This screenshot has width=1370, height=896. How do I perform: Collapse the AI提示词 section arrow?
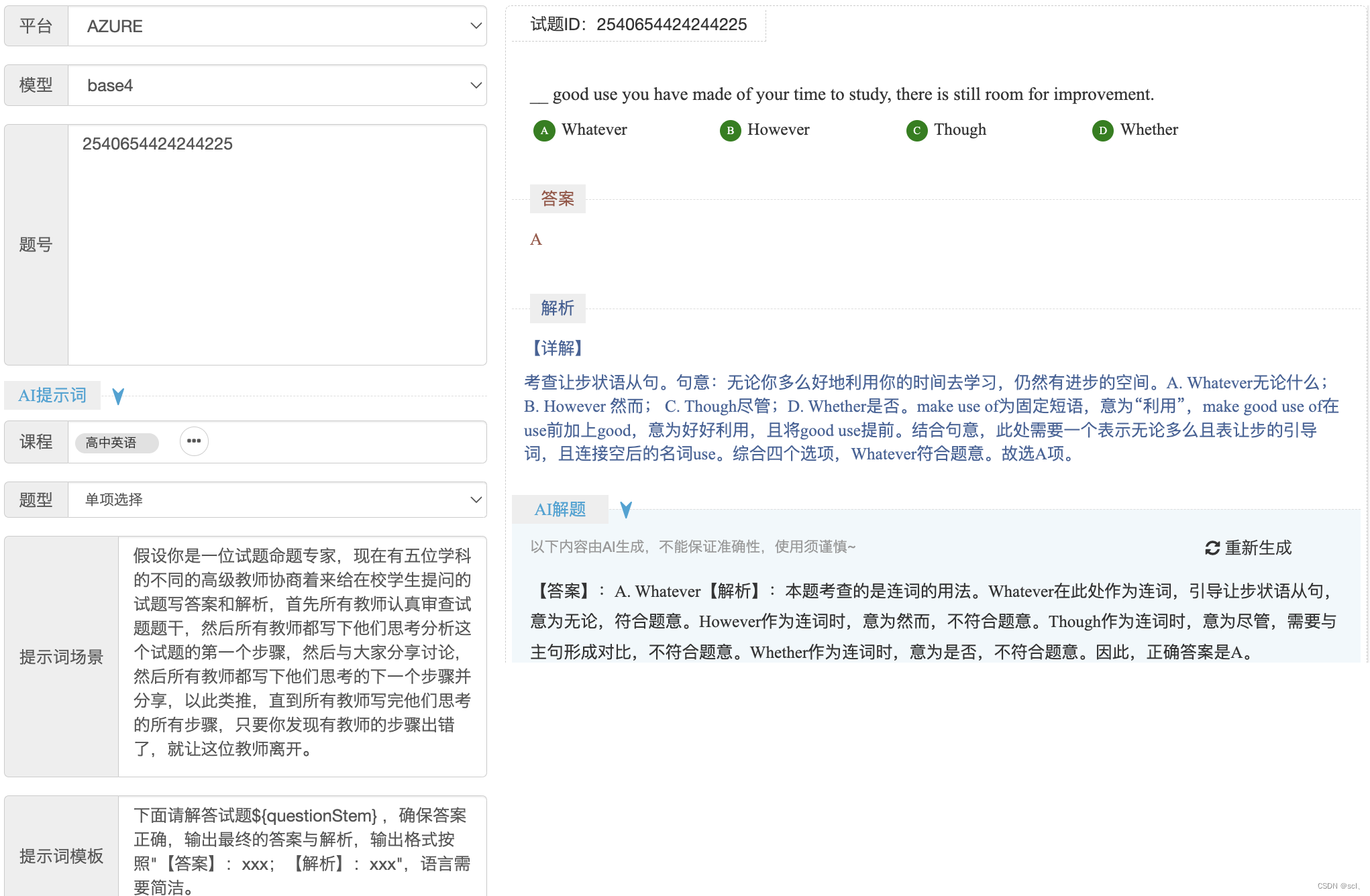click(118, 396)
